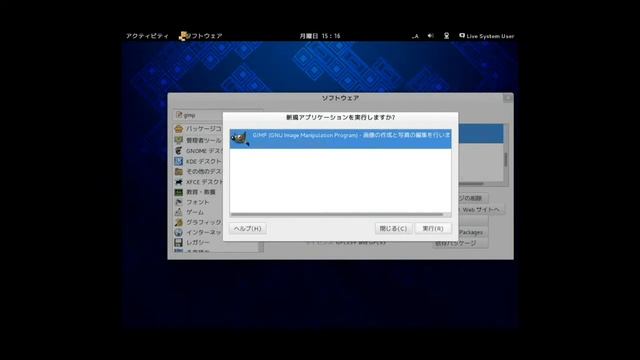640x360 pixels.
Task: Click the Web サイトへ button in Software window
Action: pyautogui.click(x=482, y=210)
